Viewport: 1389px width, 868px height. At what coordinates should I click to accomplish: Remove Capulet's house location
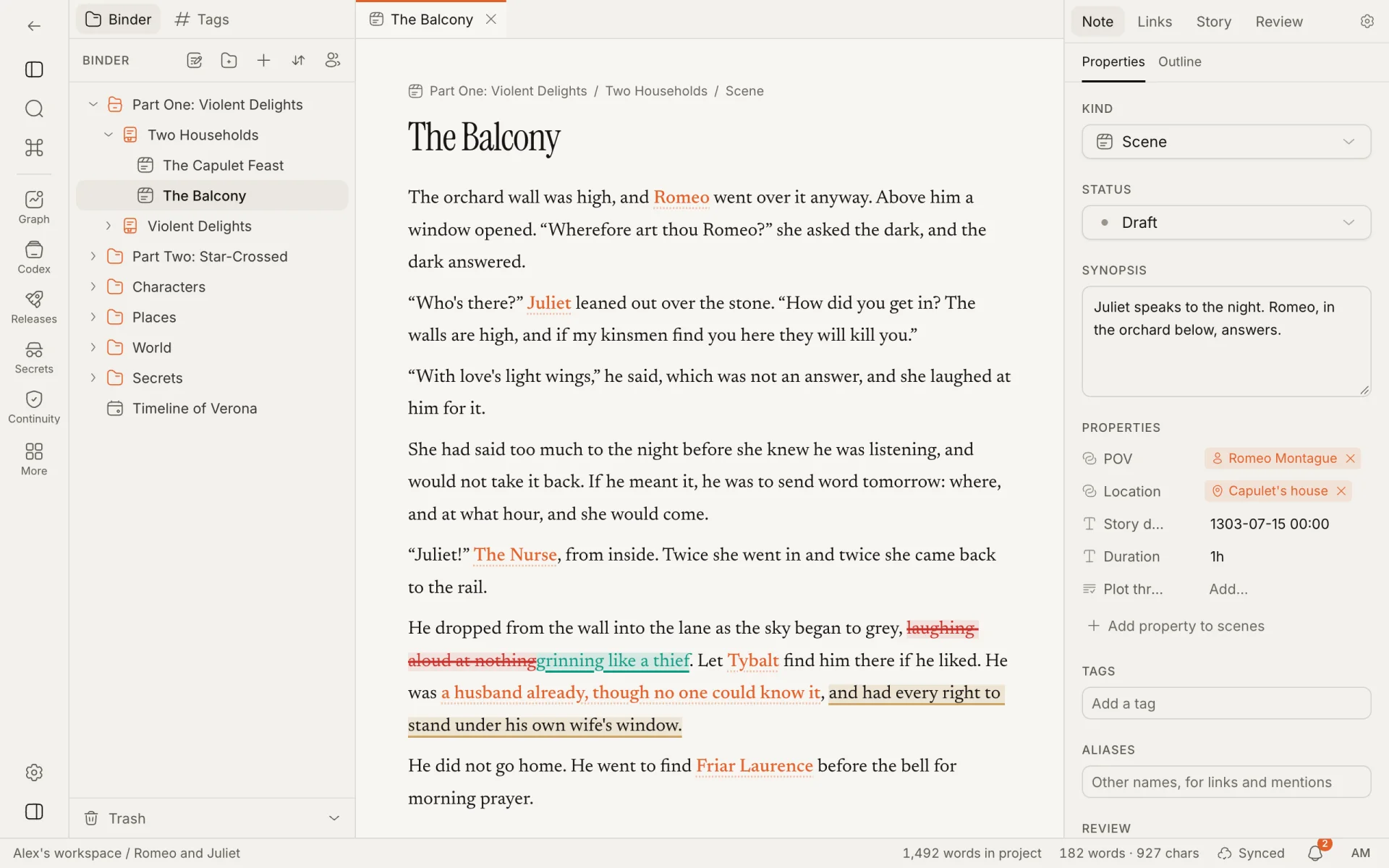[x=1341, y=491]
